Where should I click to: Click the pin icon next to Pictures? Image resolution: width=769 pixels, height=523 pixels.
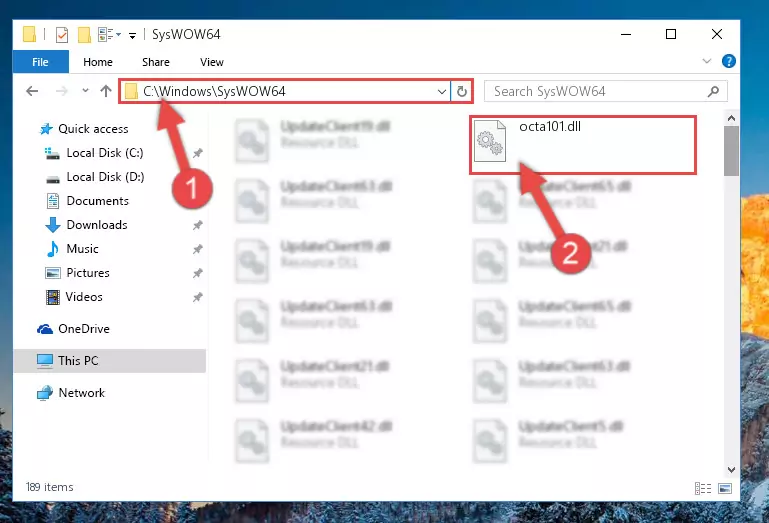click(197, 273)
